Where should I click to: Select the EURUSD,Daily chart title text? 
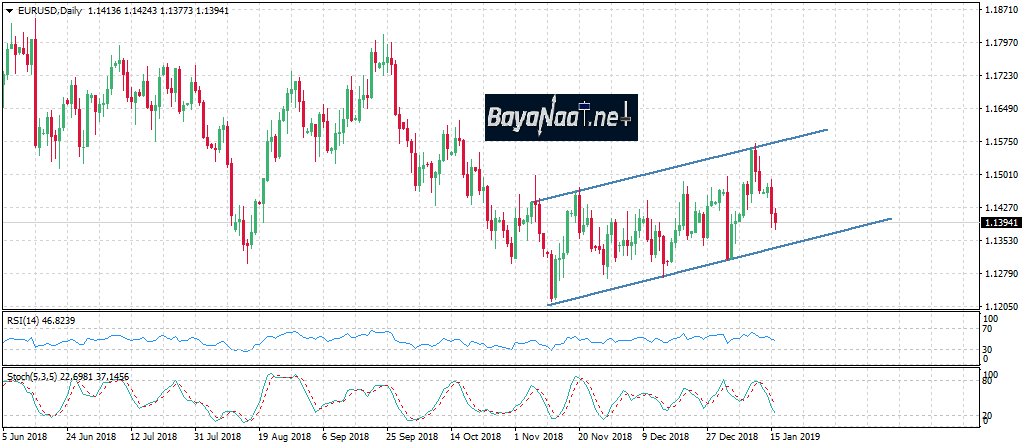[51, 11]
